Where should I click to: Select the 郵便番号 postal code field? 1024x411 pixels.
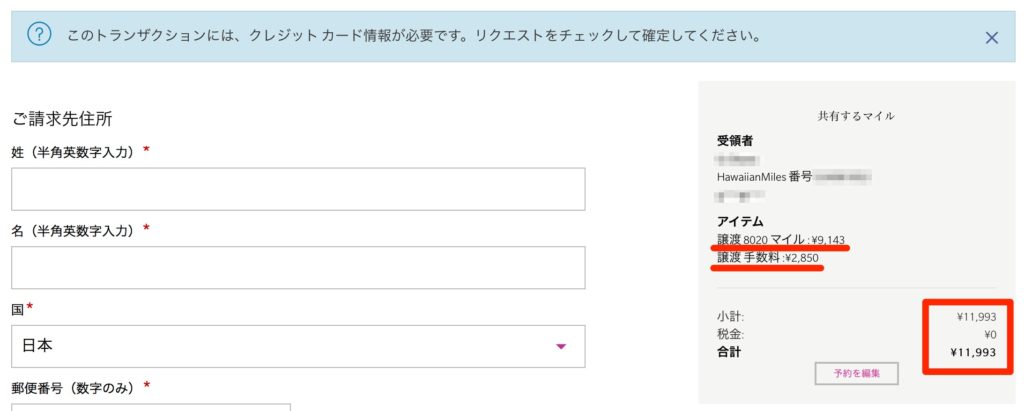pyautogui.click(x=151, y=407)
